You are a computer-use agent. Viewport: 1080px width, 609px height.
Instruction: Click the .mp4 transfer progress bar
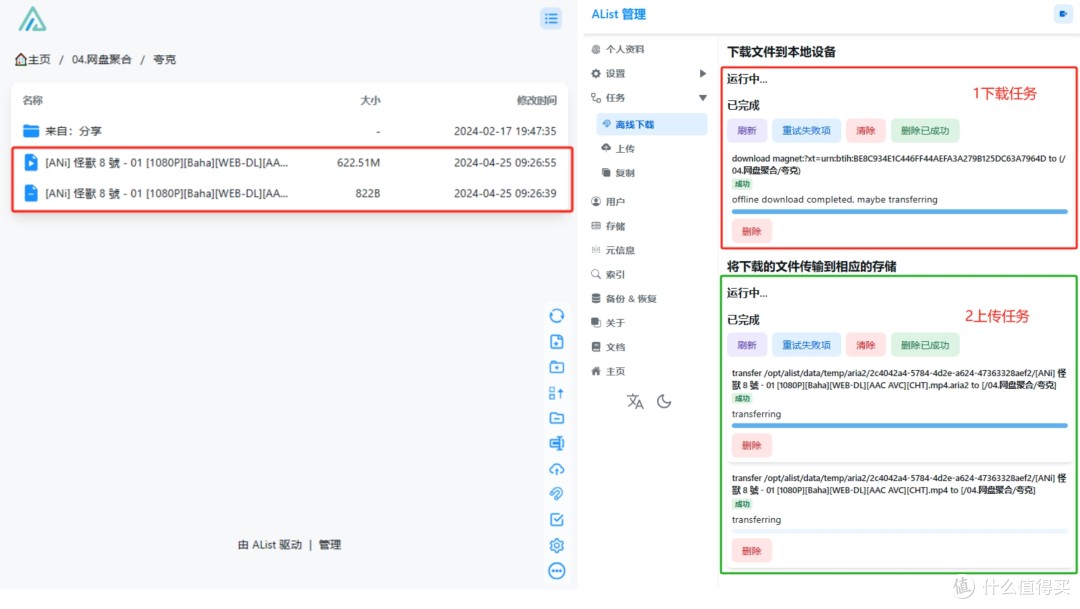pyautogui.click(x=900, y=531)
